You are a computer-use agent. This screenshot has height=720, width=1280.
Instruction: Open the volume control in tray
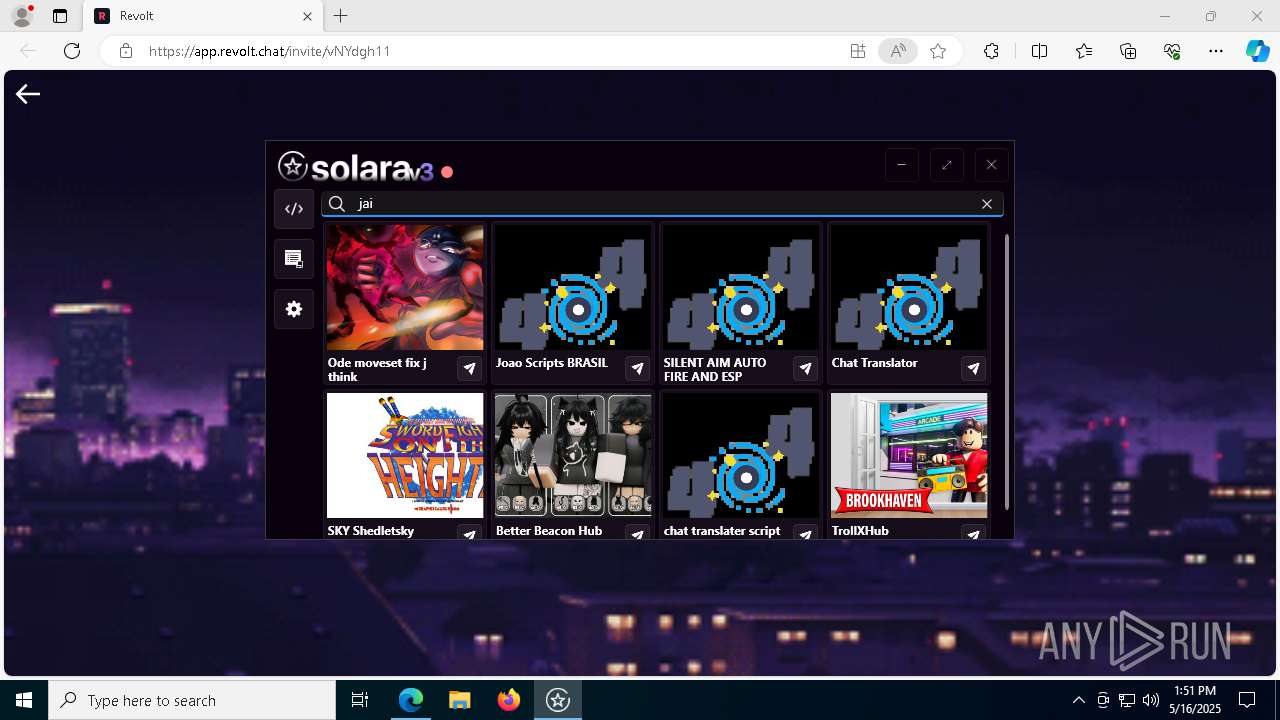coord(1150,700)
